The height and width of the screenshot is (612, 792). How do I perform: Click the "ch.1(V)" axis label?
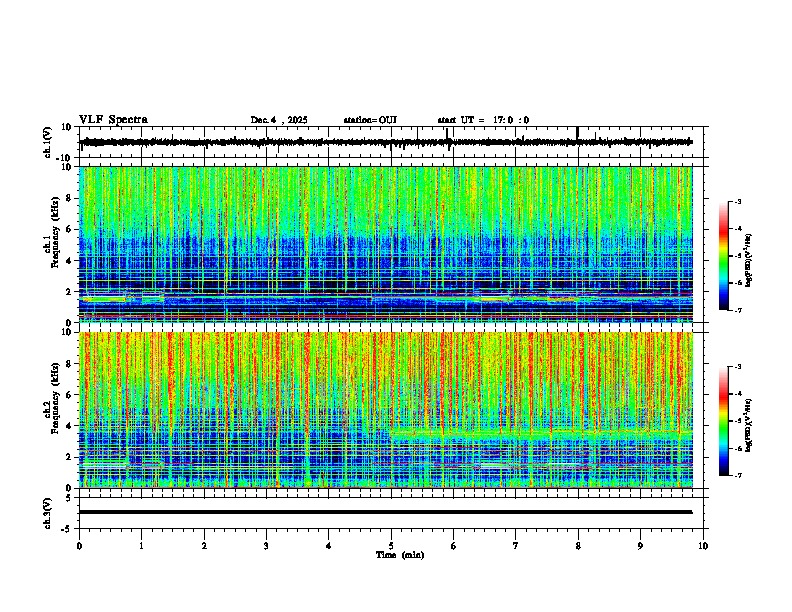pyautogui.click(x=48, y=142)
